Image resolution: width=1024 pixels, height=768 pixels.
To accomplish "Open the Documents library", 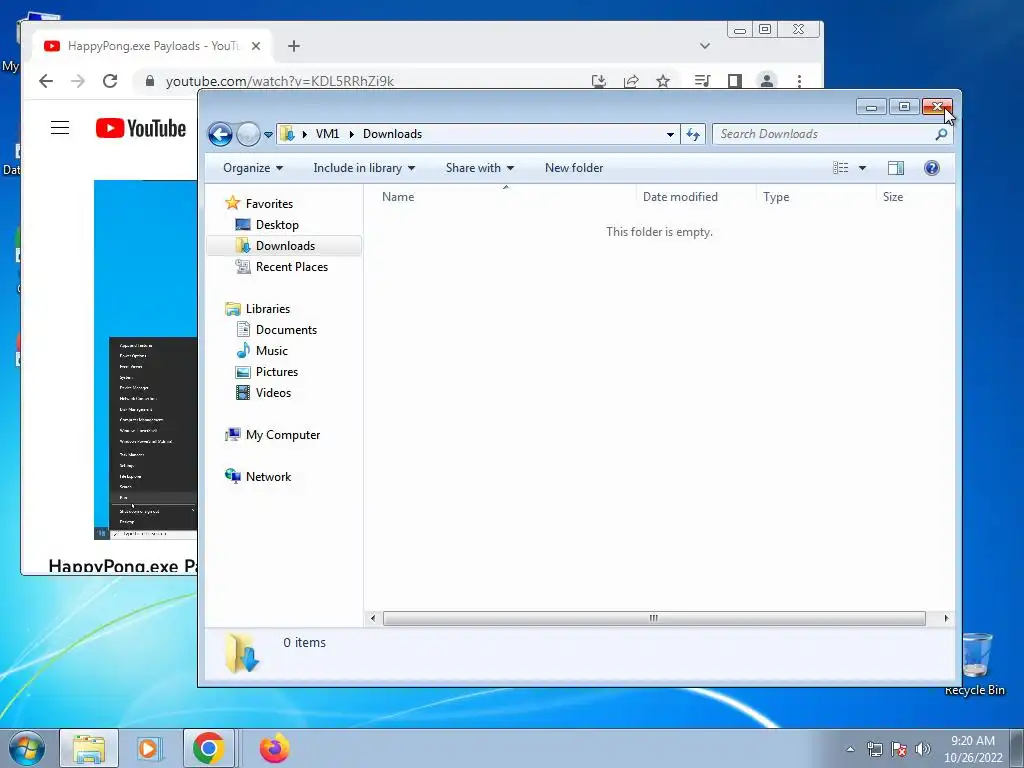I will (x=277, y=330).
